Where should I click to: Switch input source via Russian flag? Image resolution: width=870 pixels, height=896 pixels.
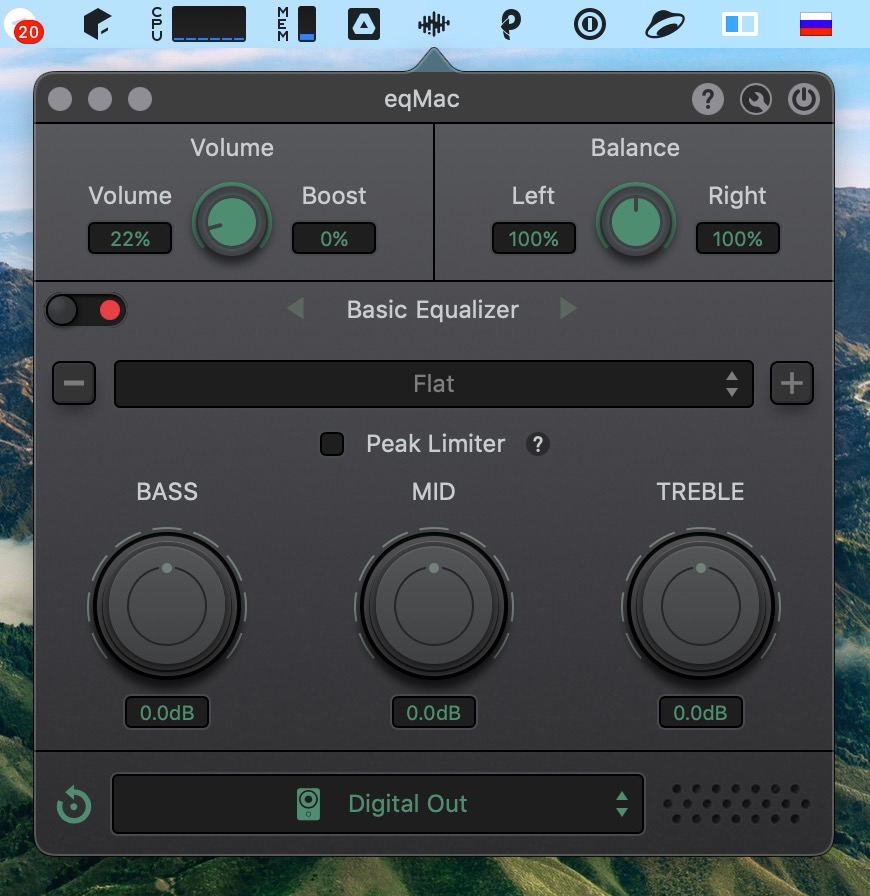pos(816,24)
